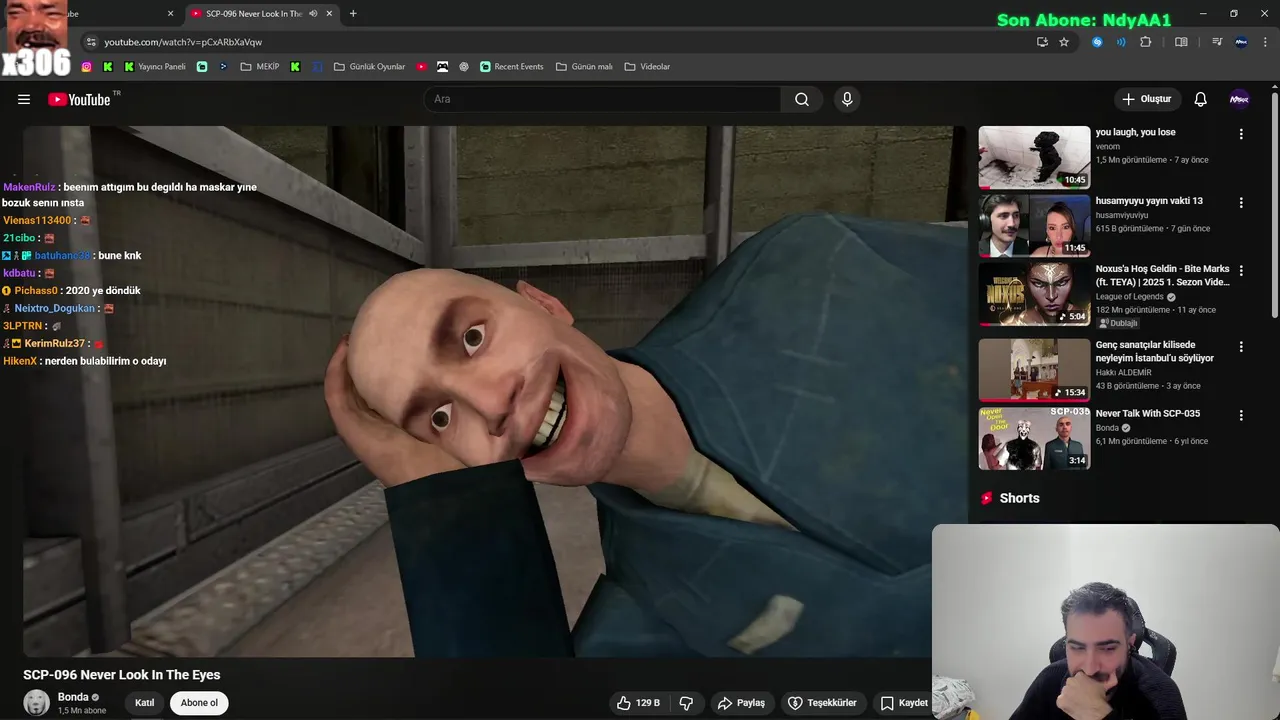Open options for Genç sanatçılar kilisede video
The image size is (1280, 720).
(x=1241, y=347)
